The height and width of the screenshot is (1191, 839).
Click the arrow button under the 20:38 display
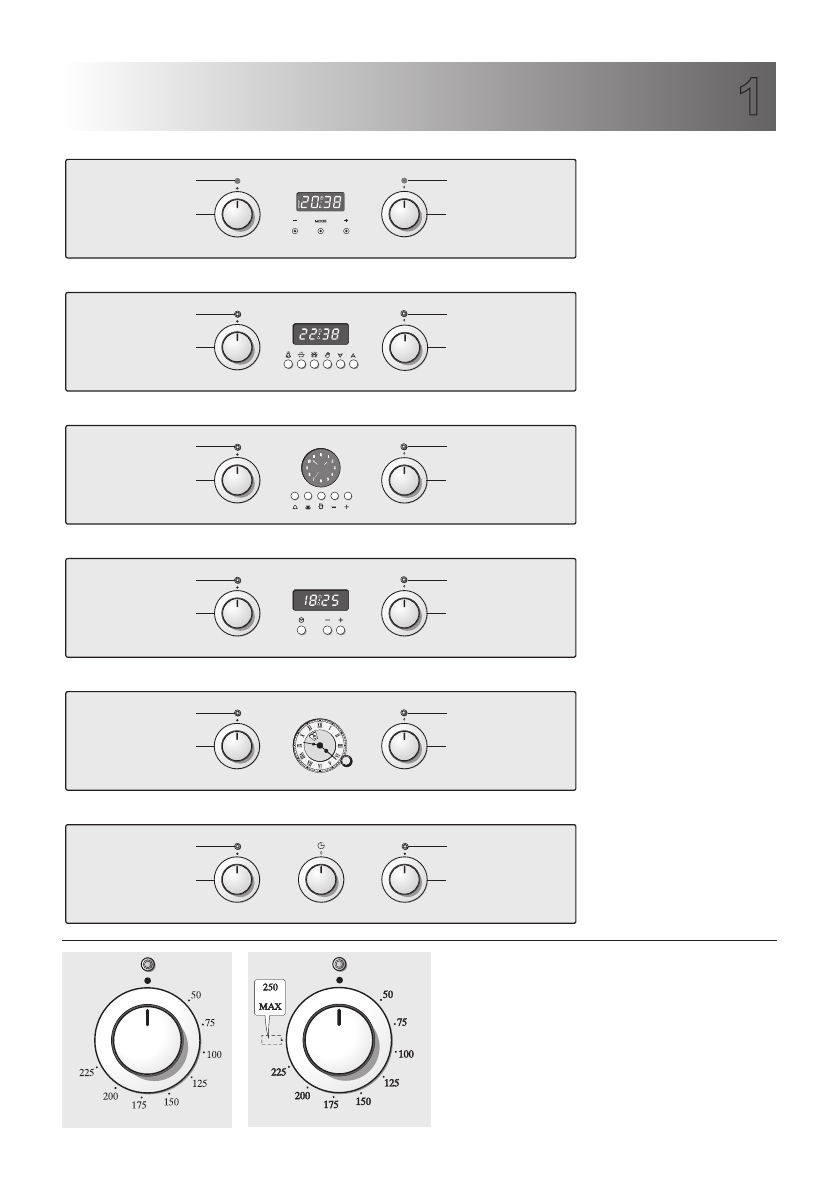click(346, 231)
